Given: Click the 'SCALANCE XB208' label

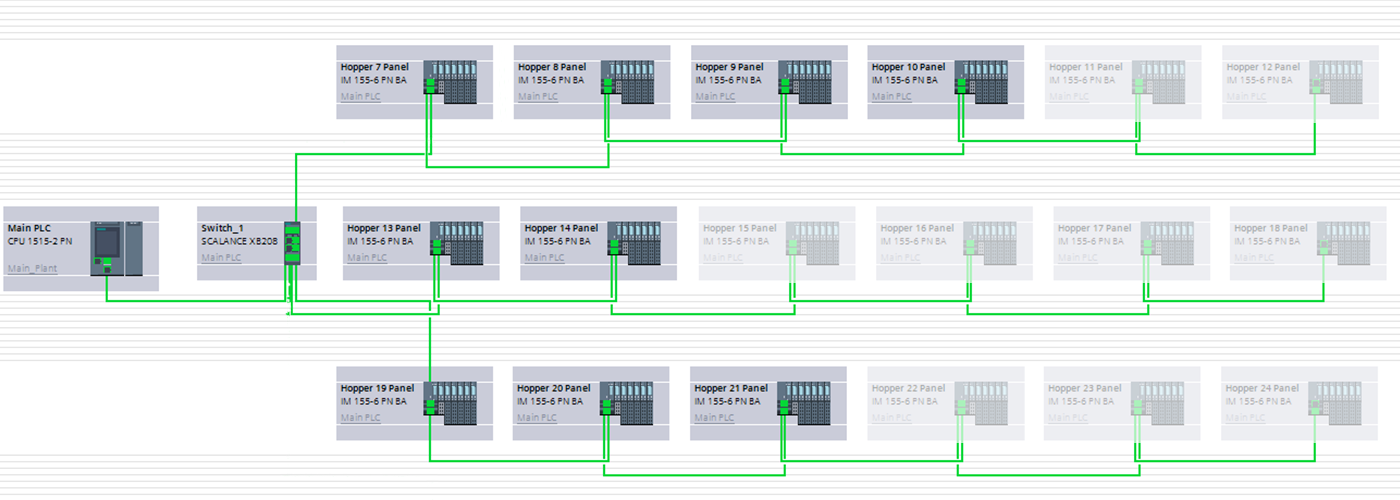Looking at the screenshot, I should click(x=240, y=241).
